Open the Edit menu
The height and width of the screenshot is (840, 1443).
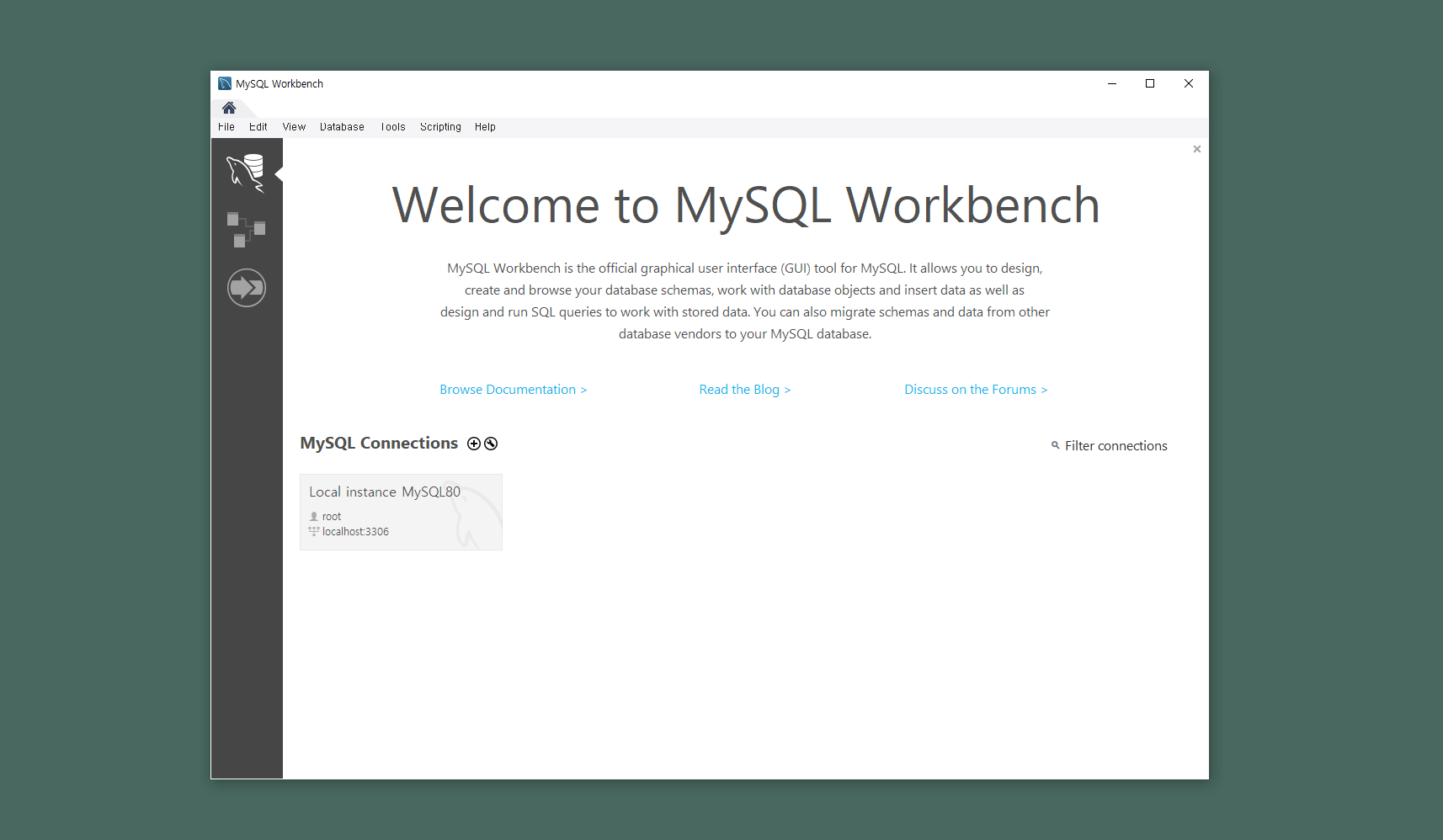click(x=258, y=127)
